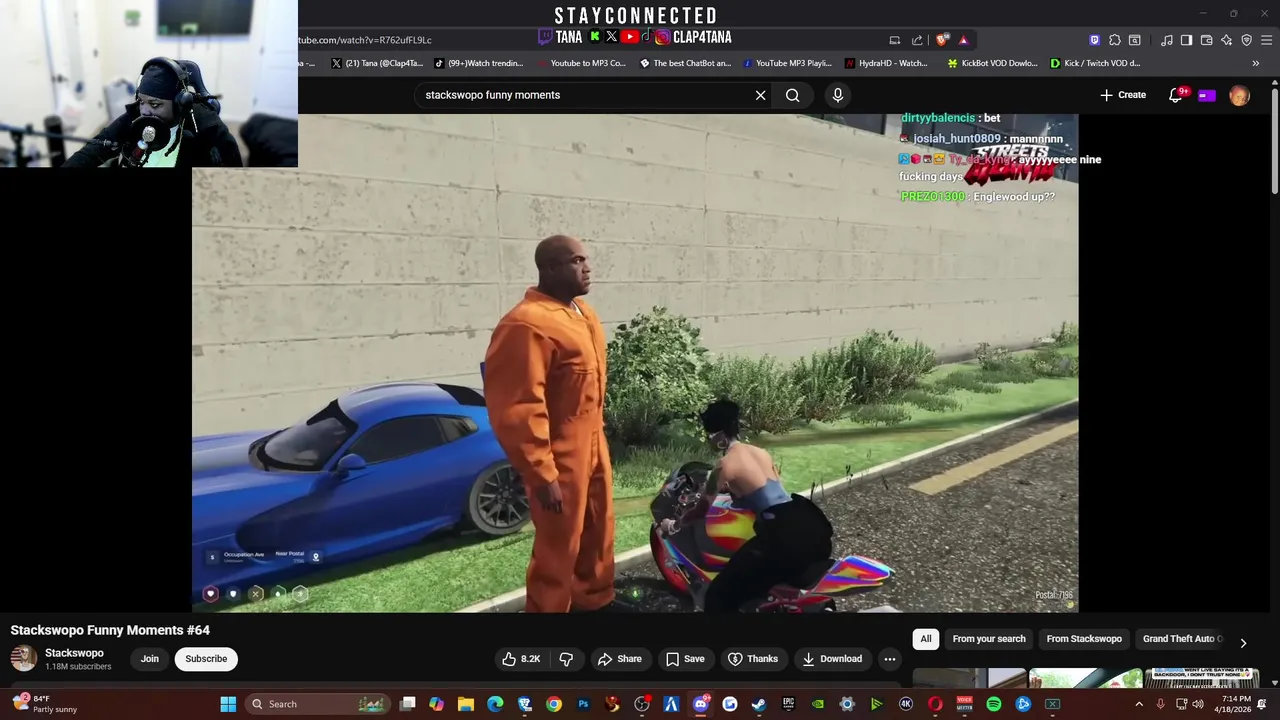Open the YouTube Create menu
This screenshot has height=720, width=1280.
[1123, 95]
